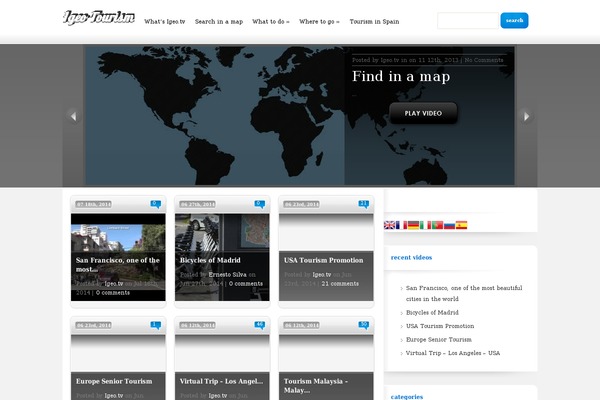Open the Tourism in Spain menu item
Viewport: 600px width, 400px height.
point(374,21)
